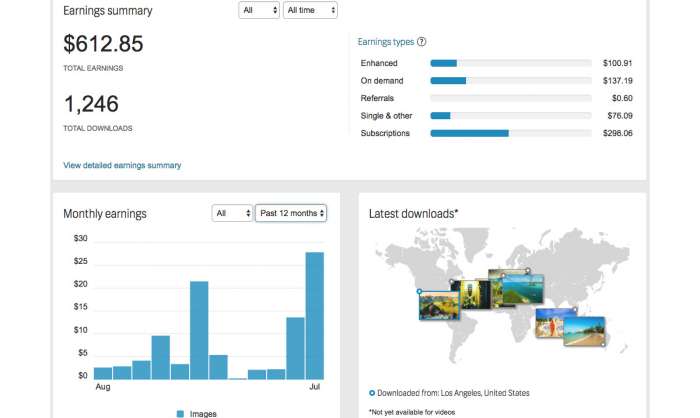Click the Earnings types heading link
The width and height of the screenshot is (700, 418).
click(x=385, y=42)
